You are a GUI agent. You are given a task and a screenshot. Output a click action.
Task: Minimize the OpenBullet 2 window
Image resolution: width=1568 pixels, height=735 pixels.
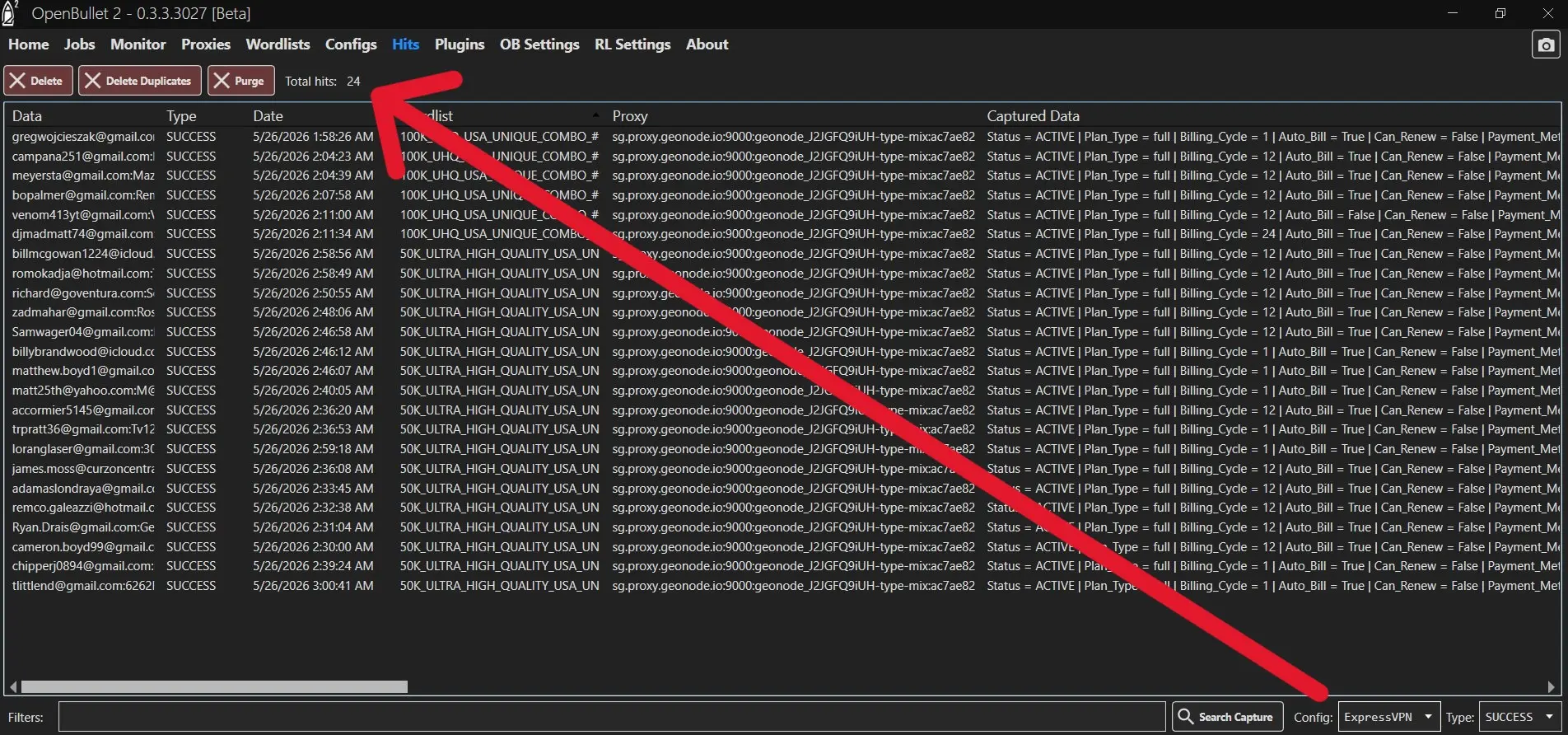pyautogui.click(x=1453, y=13)
